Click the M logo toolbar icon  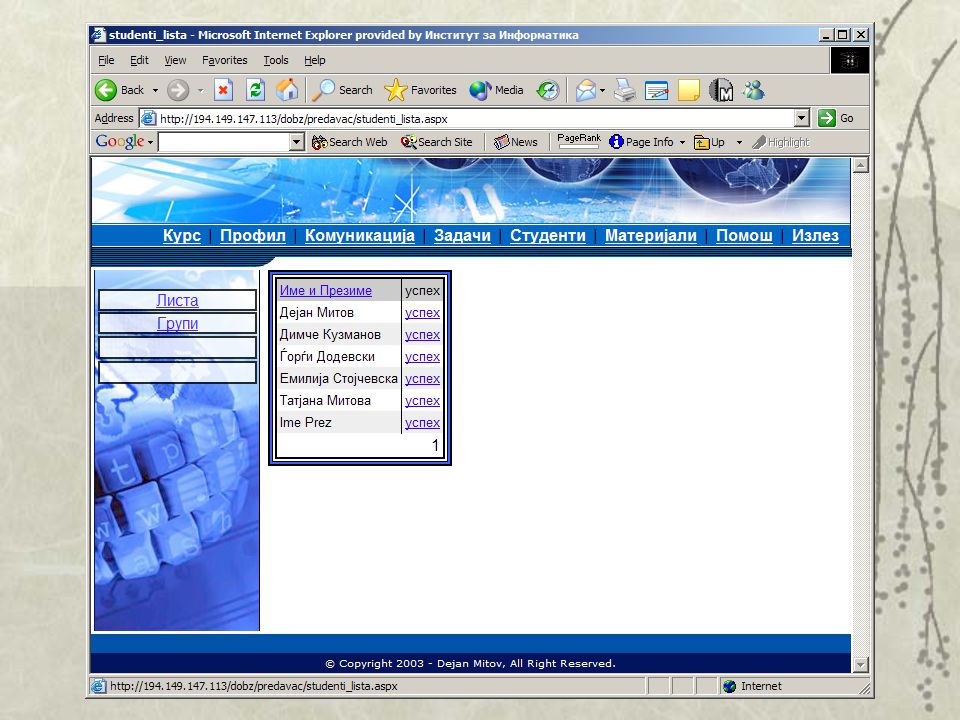(x=721, y=90)
